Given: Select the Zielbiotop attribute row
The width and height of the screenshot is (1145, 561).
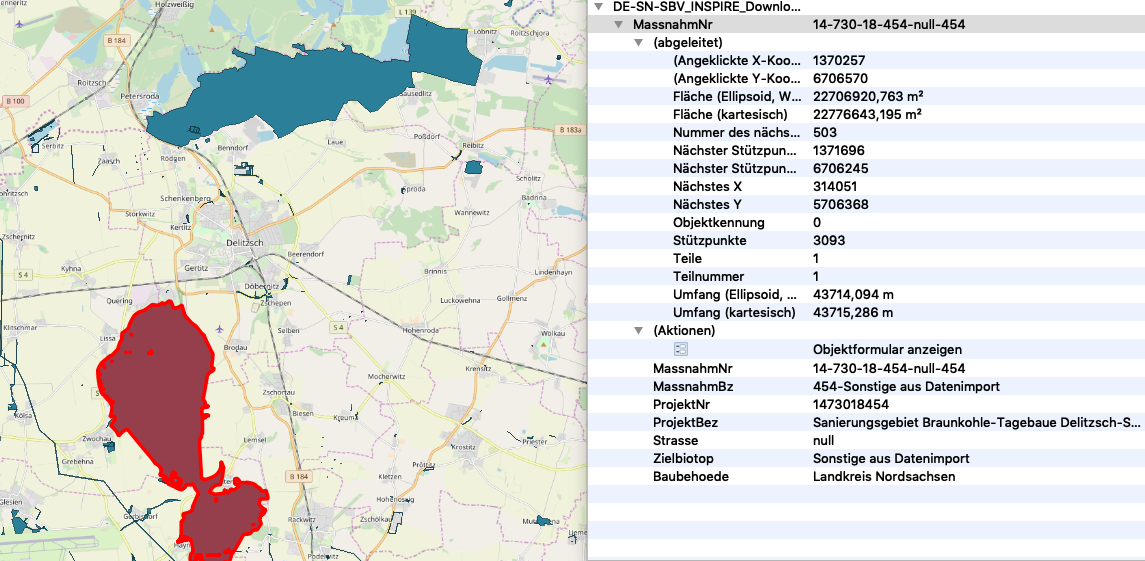Looking at the screenshot, I should pyautogui.click(x=866, y=458).
